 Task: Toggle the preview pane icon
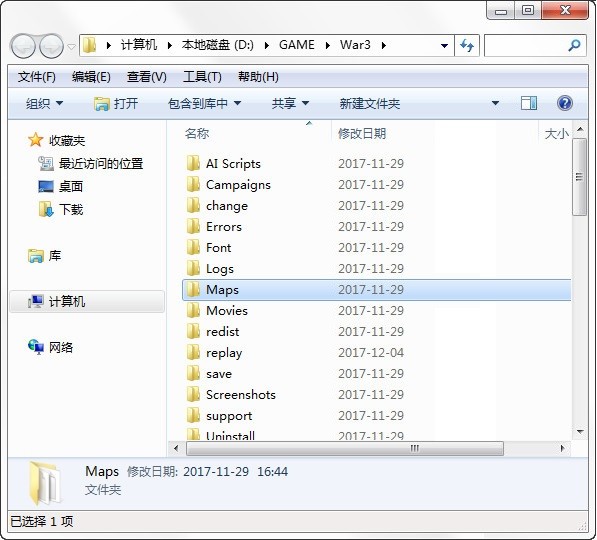click(529, 103)
